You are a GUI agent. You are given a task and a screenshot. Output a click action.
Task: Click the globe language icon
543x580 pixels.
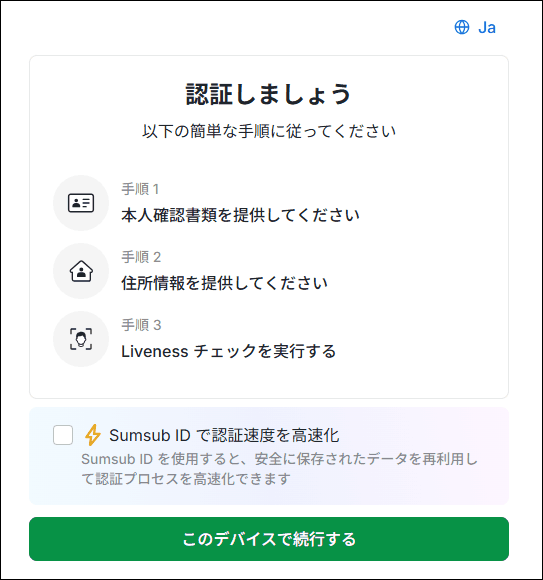point(462,27)
